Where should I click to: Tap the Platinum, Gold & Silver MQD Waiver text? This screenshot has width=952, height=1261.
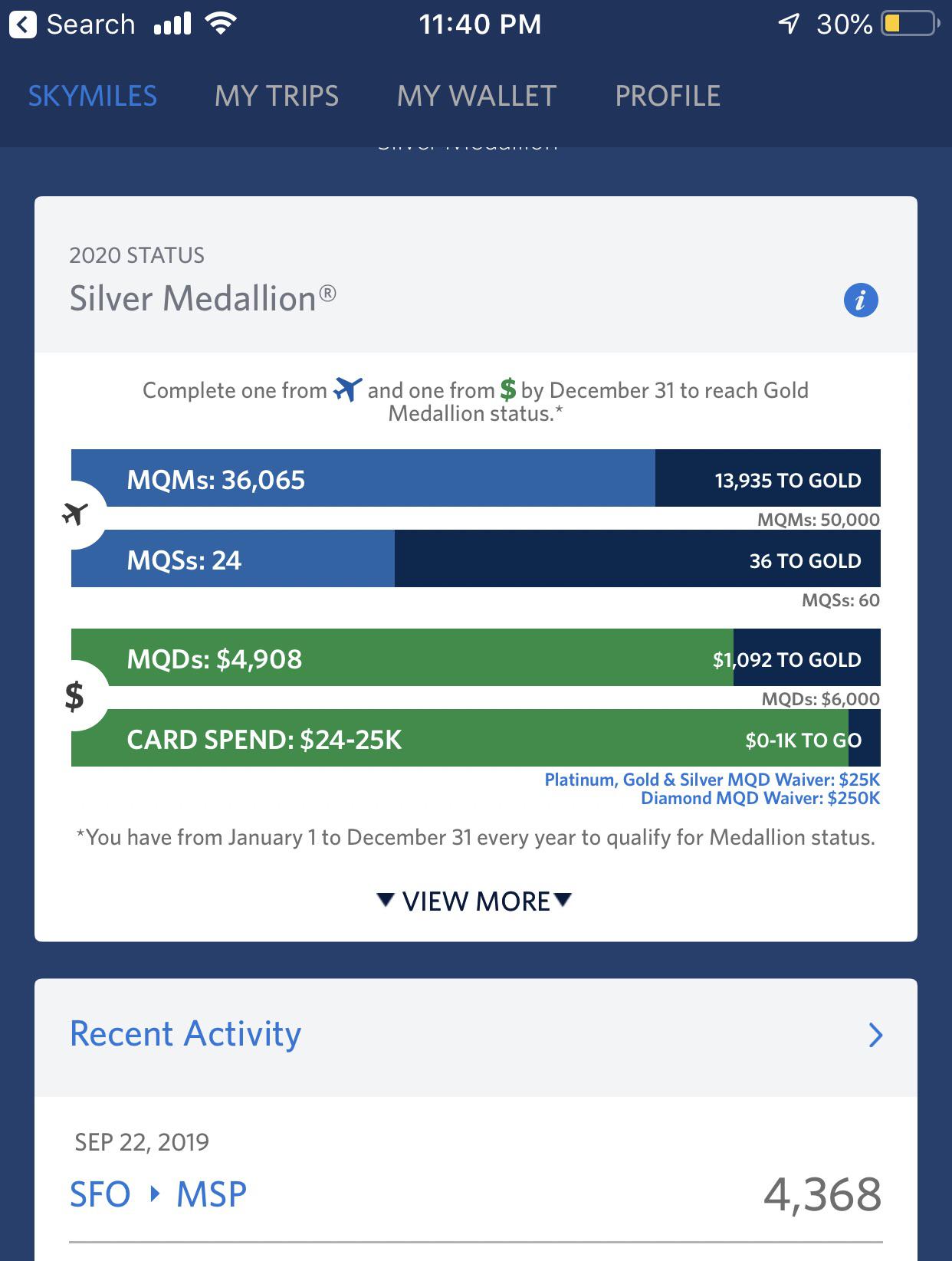(711, 780)
